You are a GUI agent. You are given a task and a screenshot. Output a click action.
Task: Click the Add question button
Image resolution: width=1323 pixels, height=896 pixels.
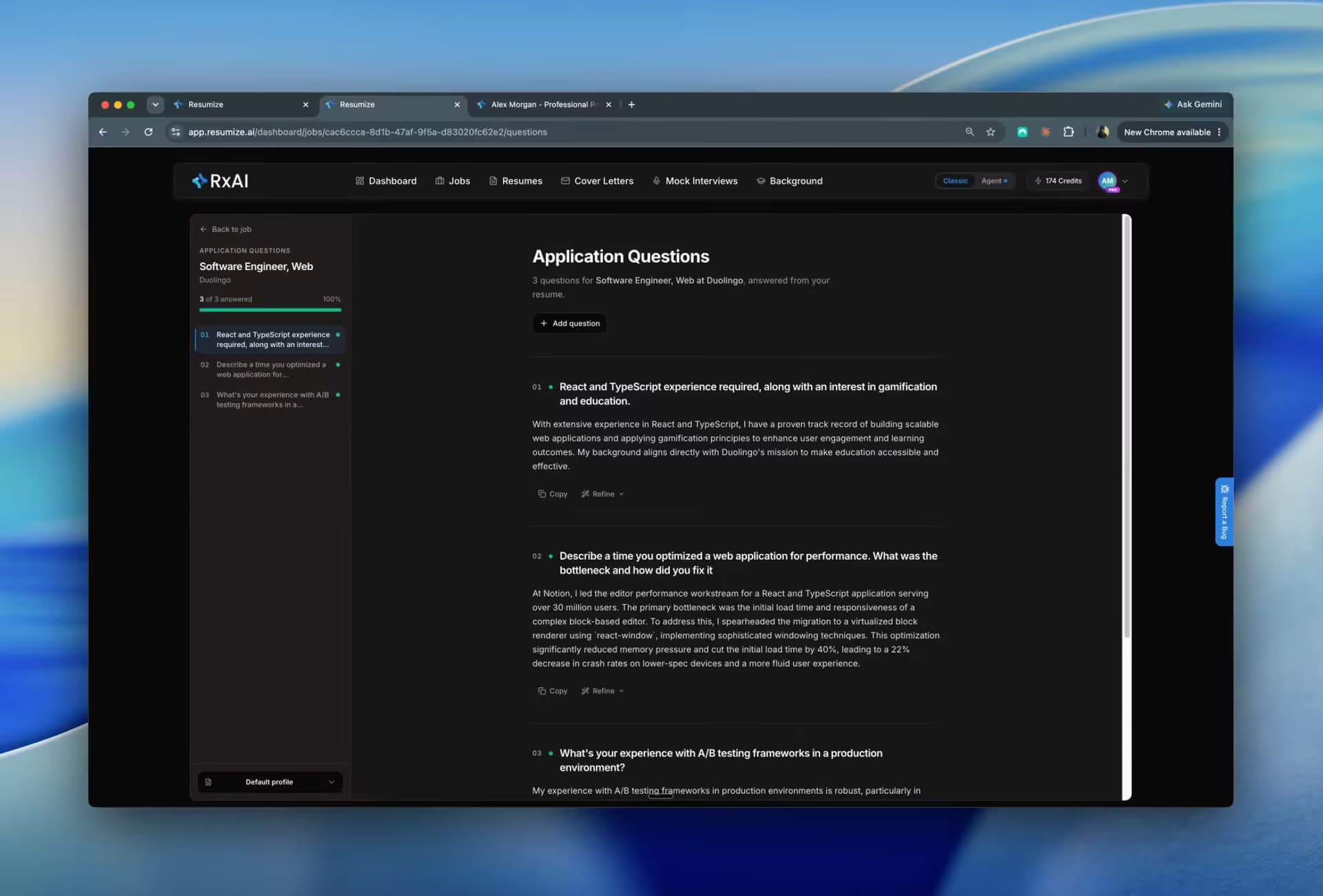click(569, 324)
